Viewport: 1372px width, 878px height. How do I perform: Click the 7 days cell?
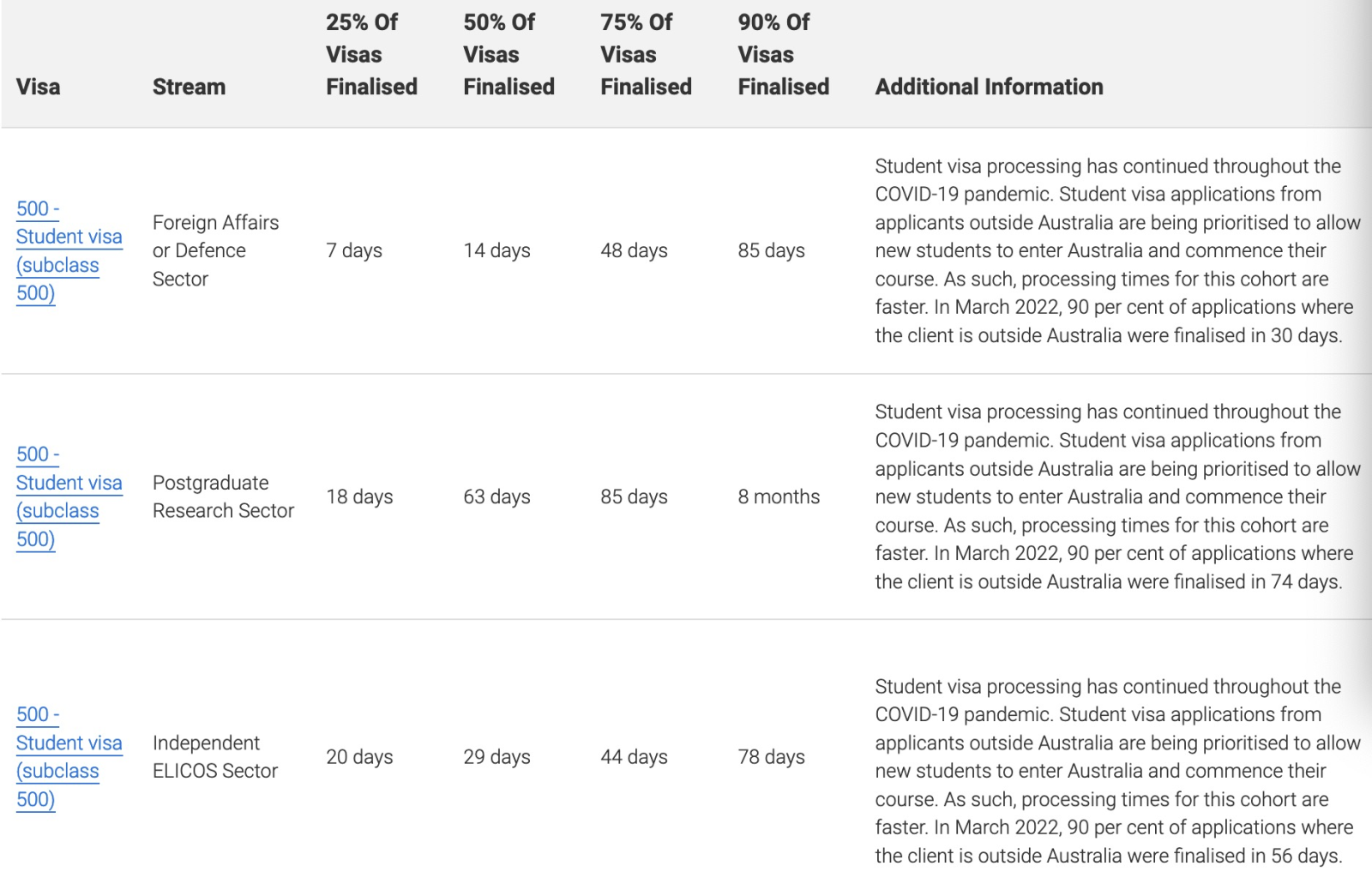(x=354, y=250)
